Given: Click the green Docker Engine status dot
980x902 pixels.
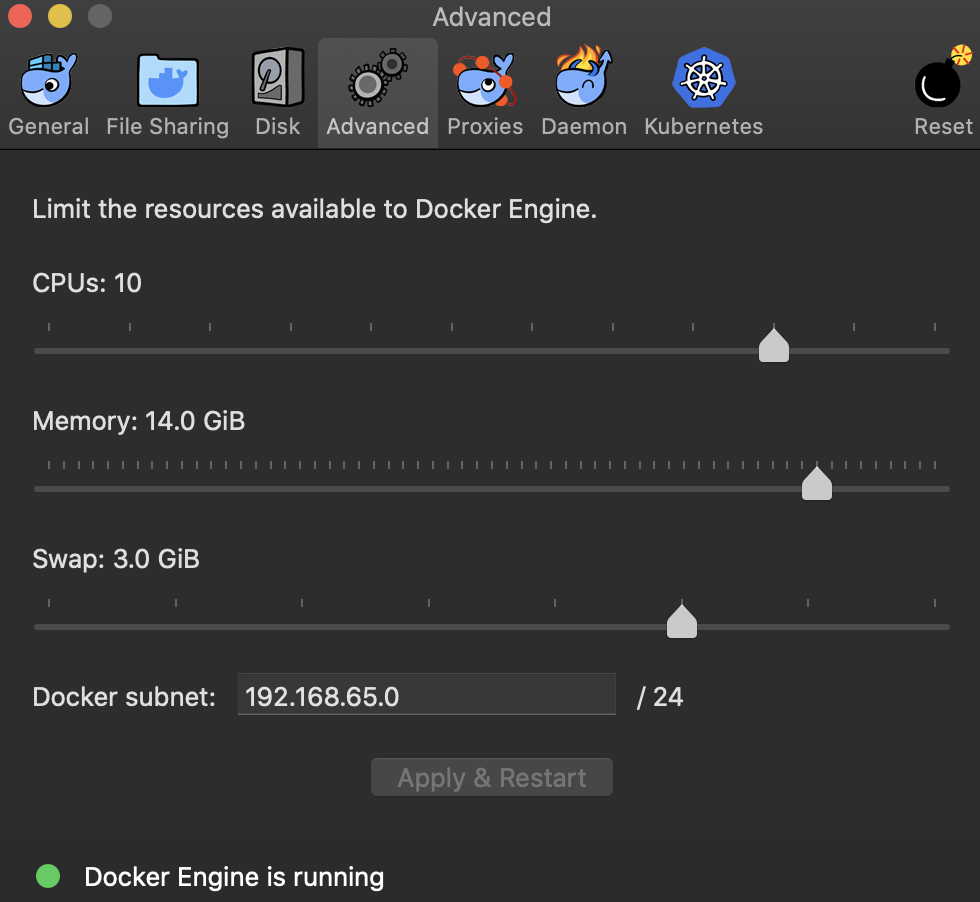Looking at the screenshot, I should [x=48, y=877].
